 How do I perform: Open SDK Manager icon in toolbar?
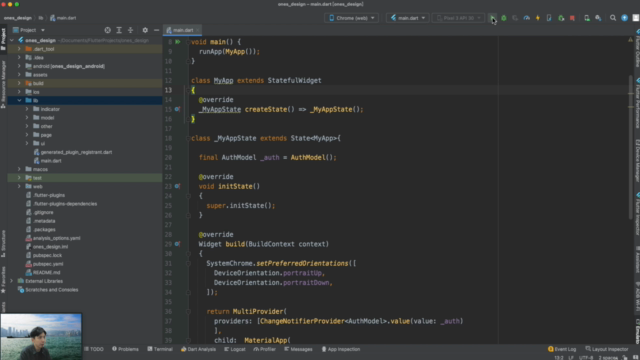tap(598, 18)
